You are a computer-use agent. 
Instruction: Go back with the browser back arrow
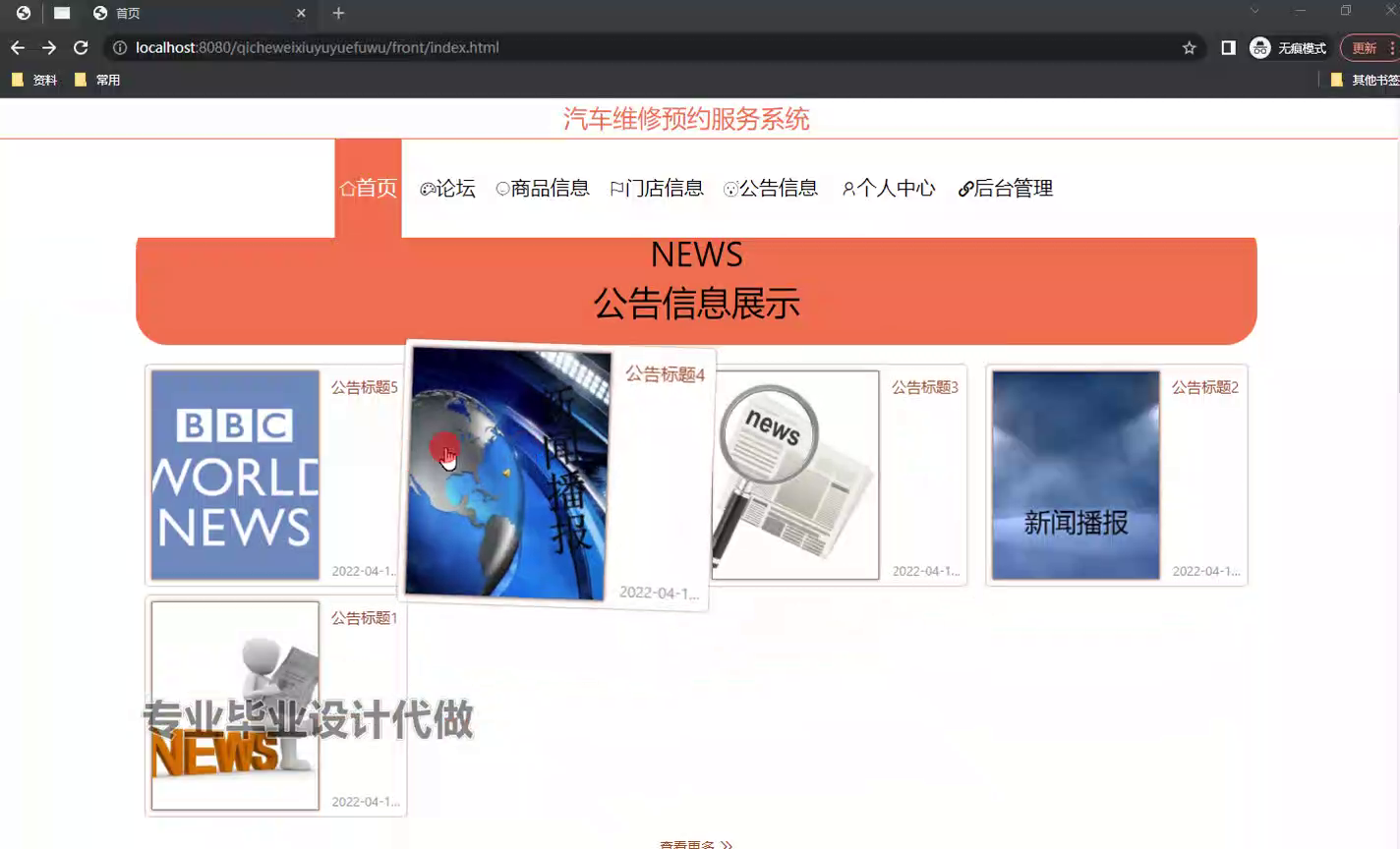[x=18, y=47]
